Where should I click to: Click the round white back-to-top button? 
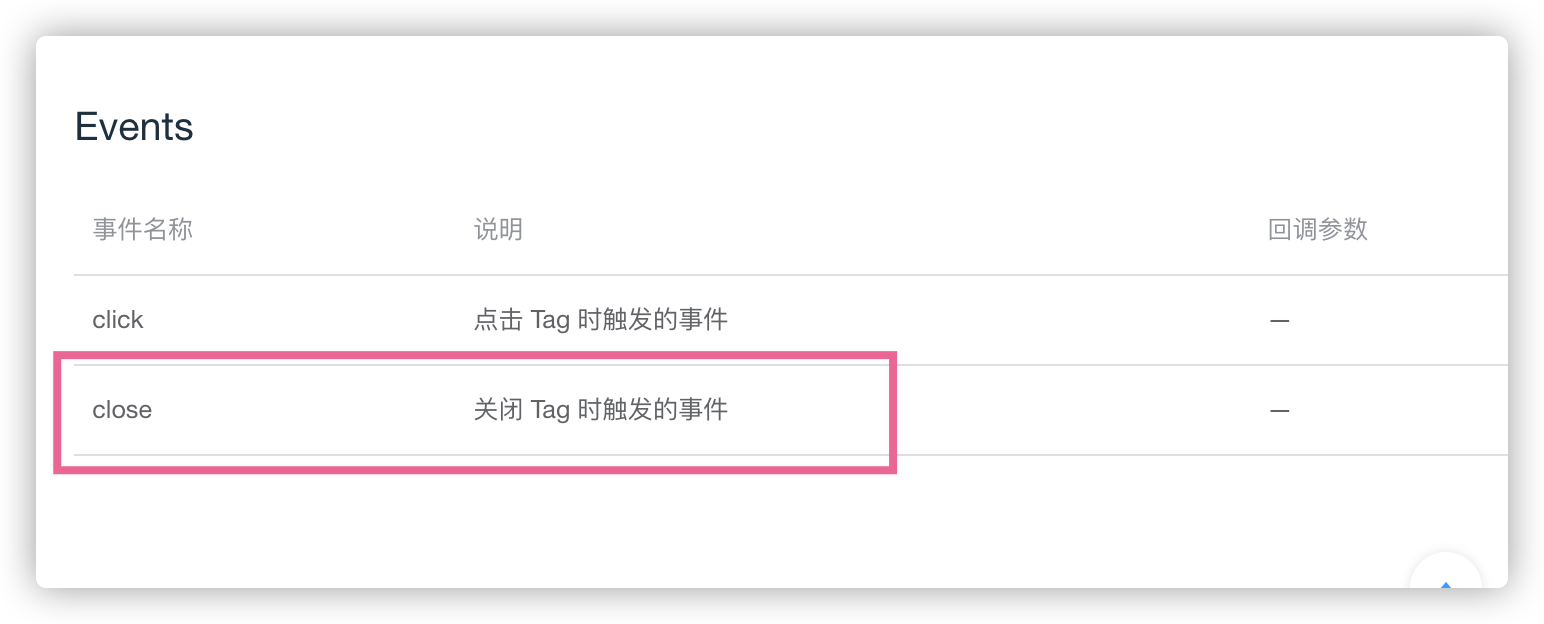tap(1446, 570)
